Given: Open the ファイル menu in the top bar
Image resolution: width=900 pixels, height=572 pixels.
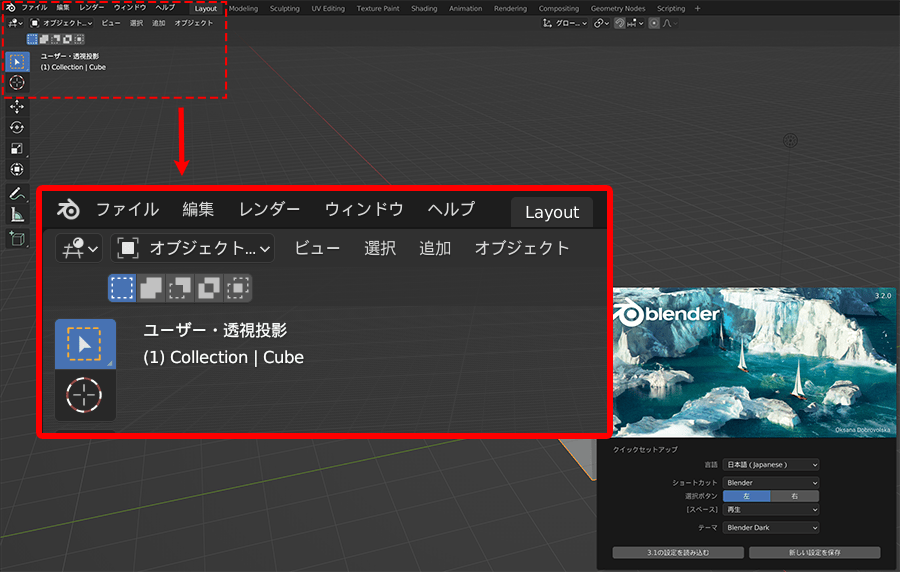Looking at the screenshot, I should [x=34, y=8].
